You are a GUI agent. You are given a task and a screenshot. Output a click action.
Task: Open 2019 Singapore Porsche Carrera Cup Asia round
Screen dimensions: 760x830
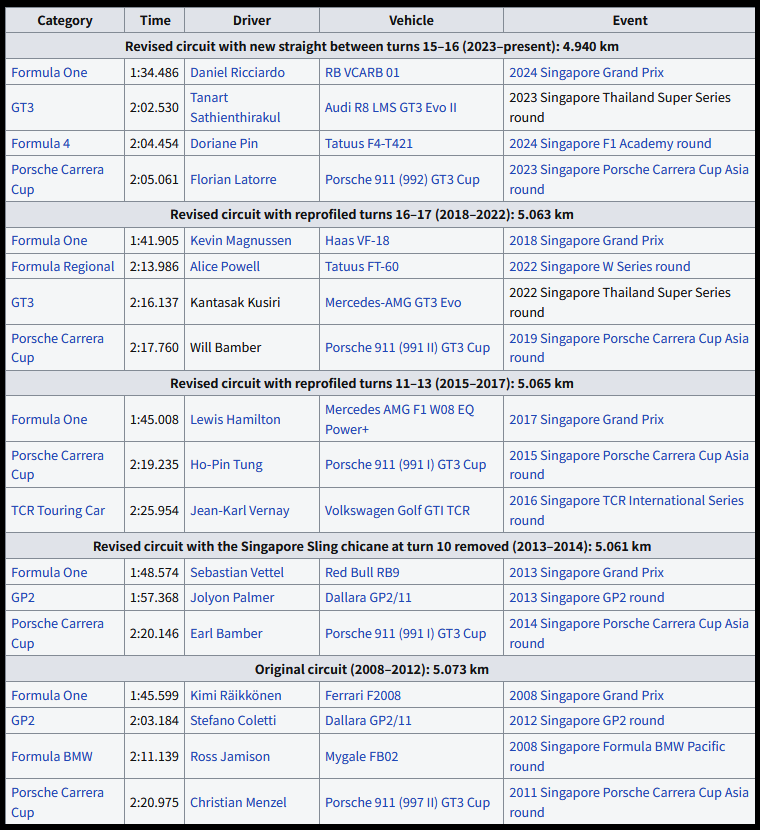(x=629, y=348)
